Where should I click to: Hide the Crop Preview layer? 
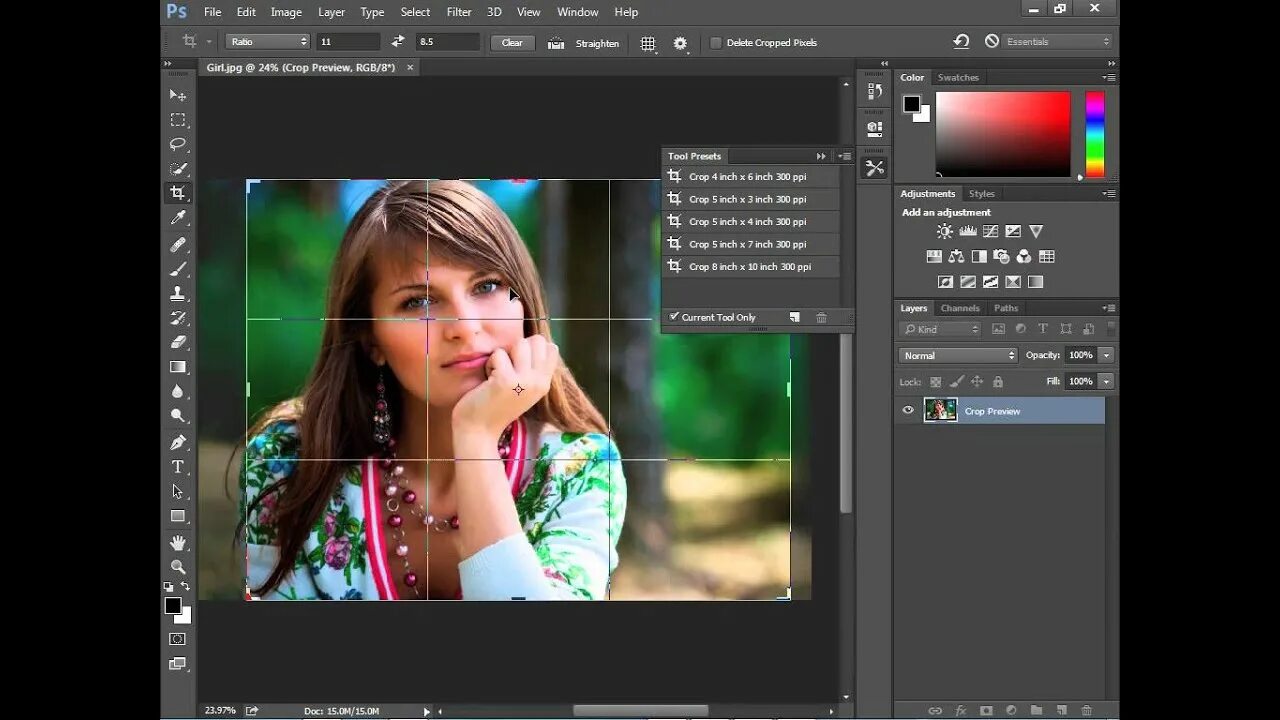tap(908, 410)
